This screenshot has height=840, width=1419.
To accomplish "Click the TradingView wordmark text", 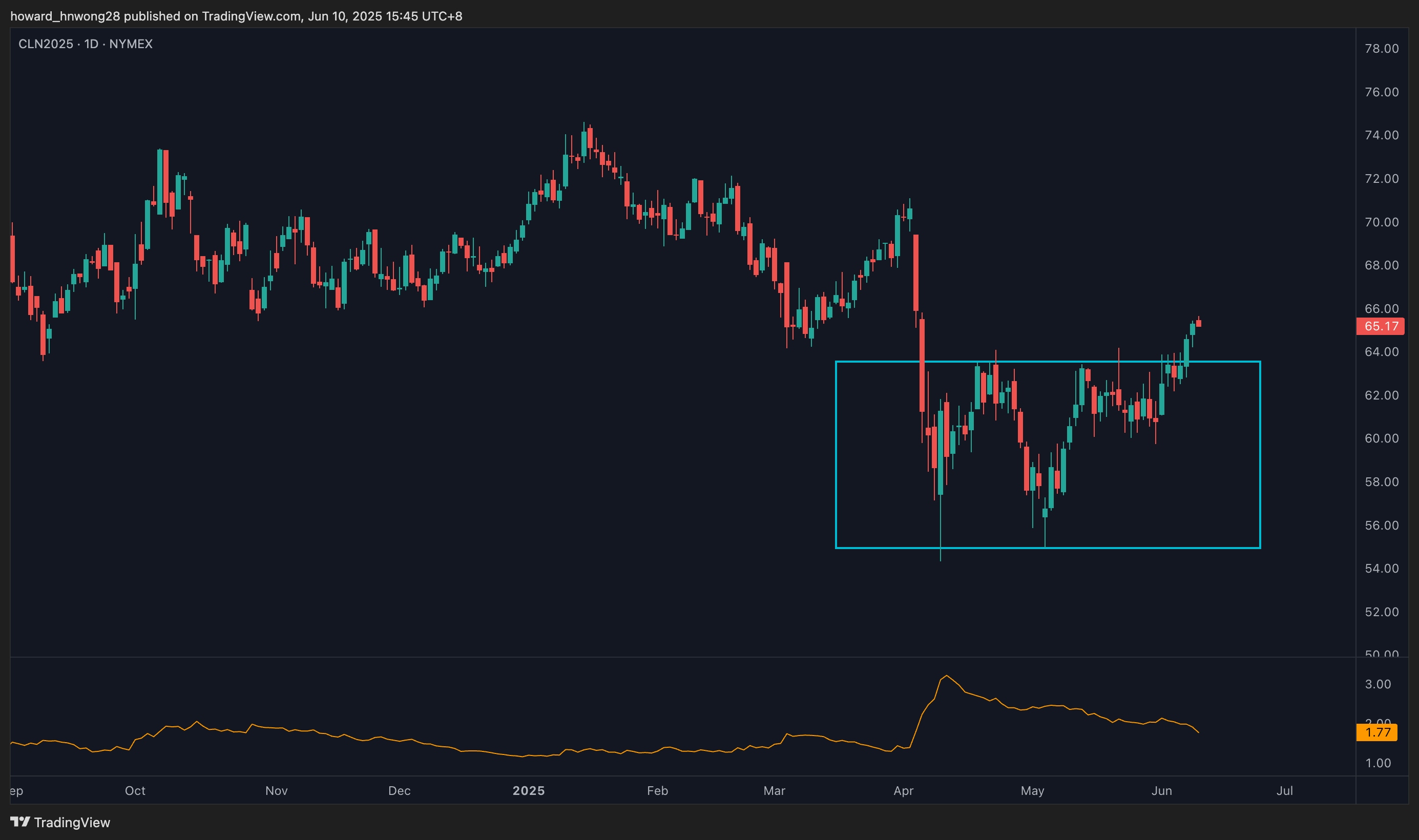I will point(72,823).
